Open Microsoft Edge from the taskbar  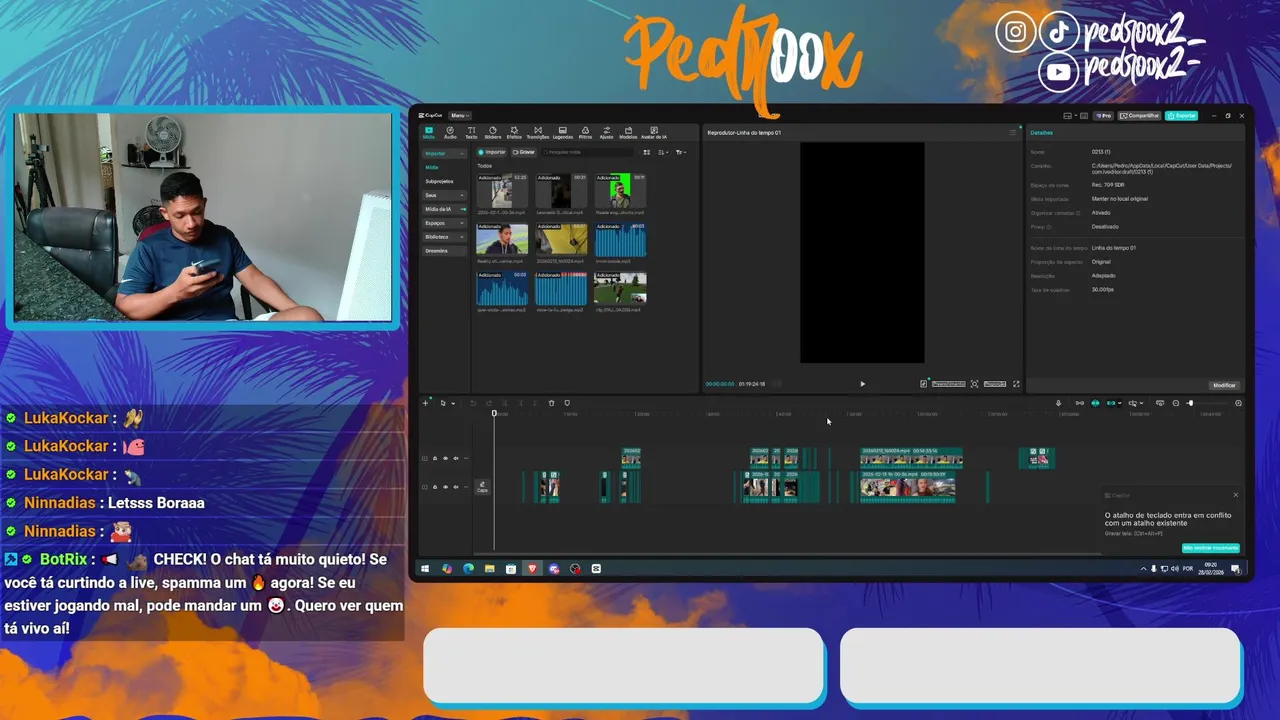pos(468,568)
